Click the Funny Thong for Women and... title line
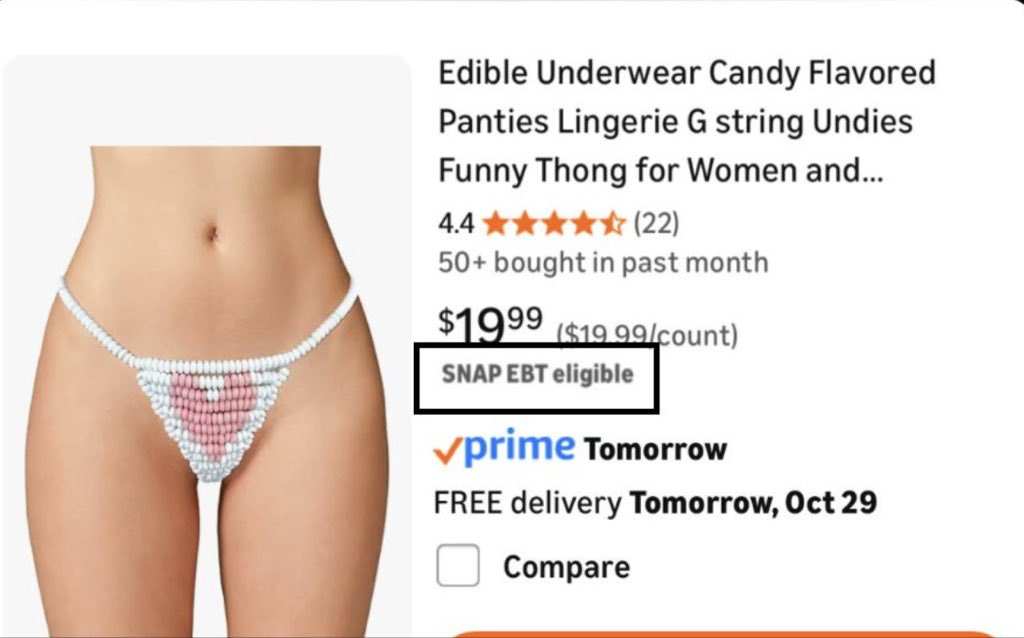 660,170
